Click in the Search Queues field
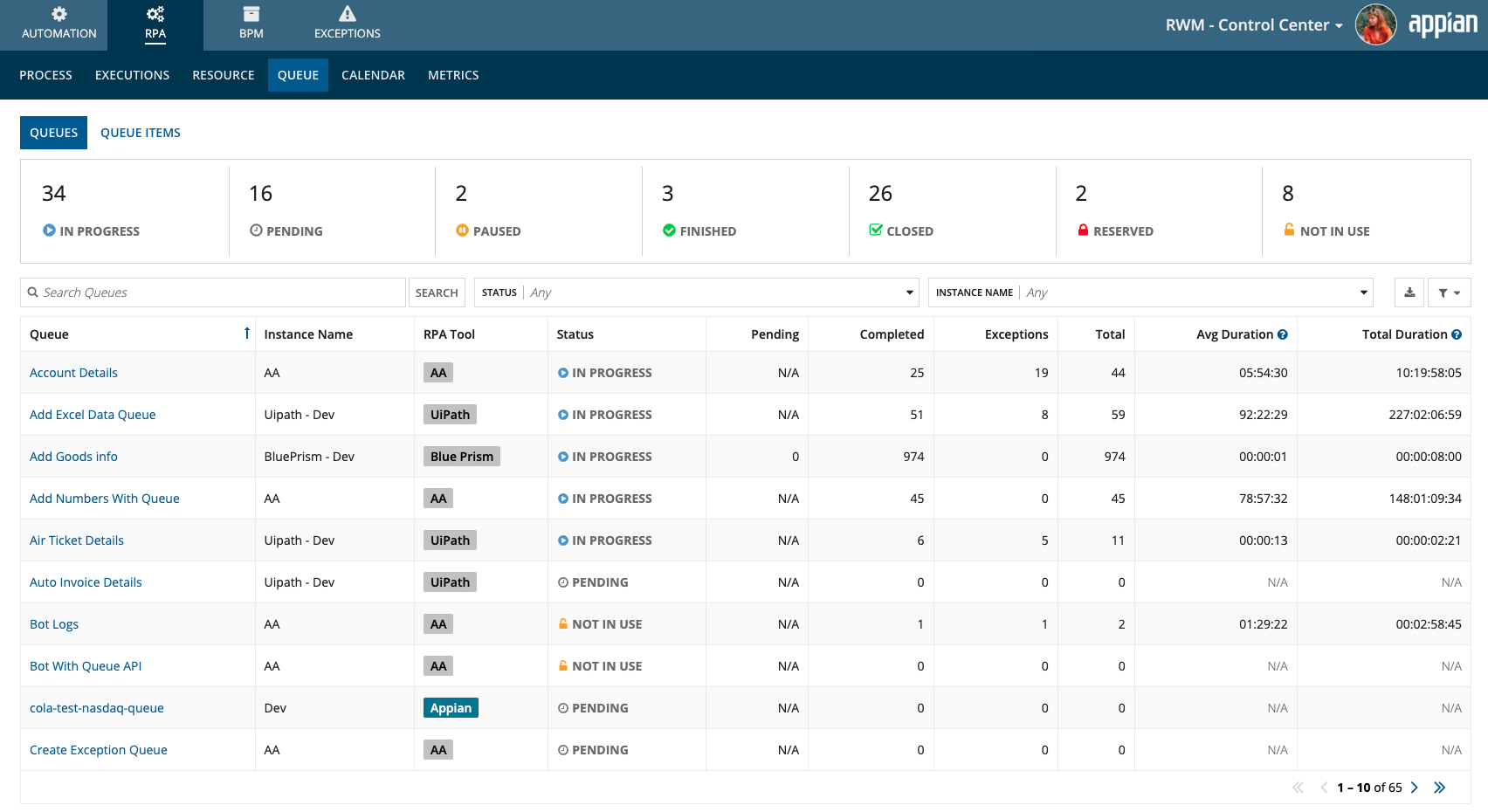Viewport: 1488px width, 812px height. click(213, 292)
